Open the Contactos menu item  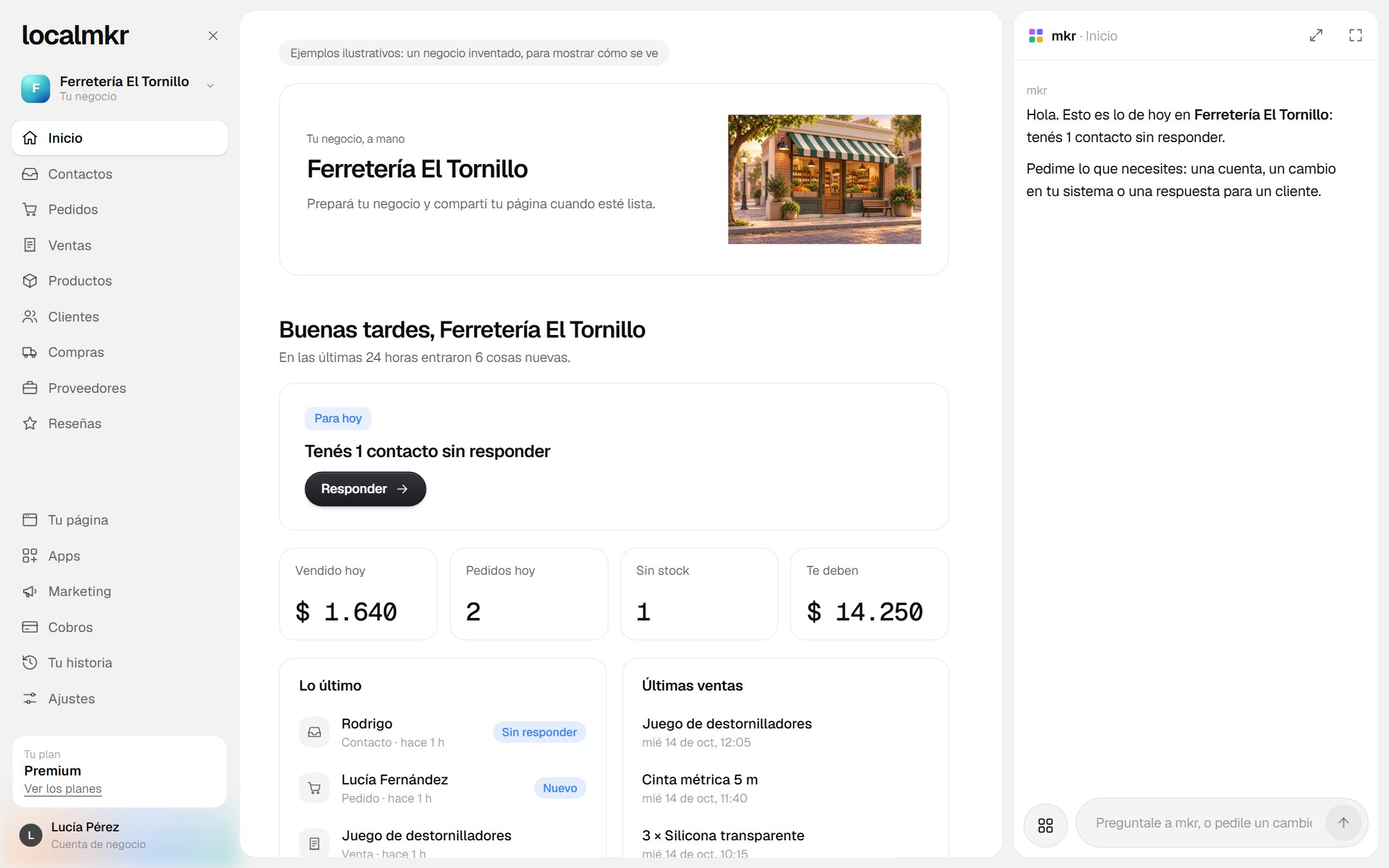120,174
